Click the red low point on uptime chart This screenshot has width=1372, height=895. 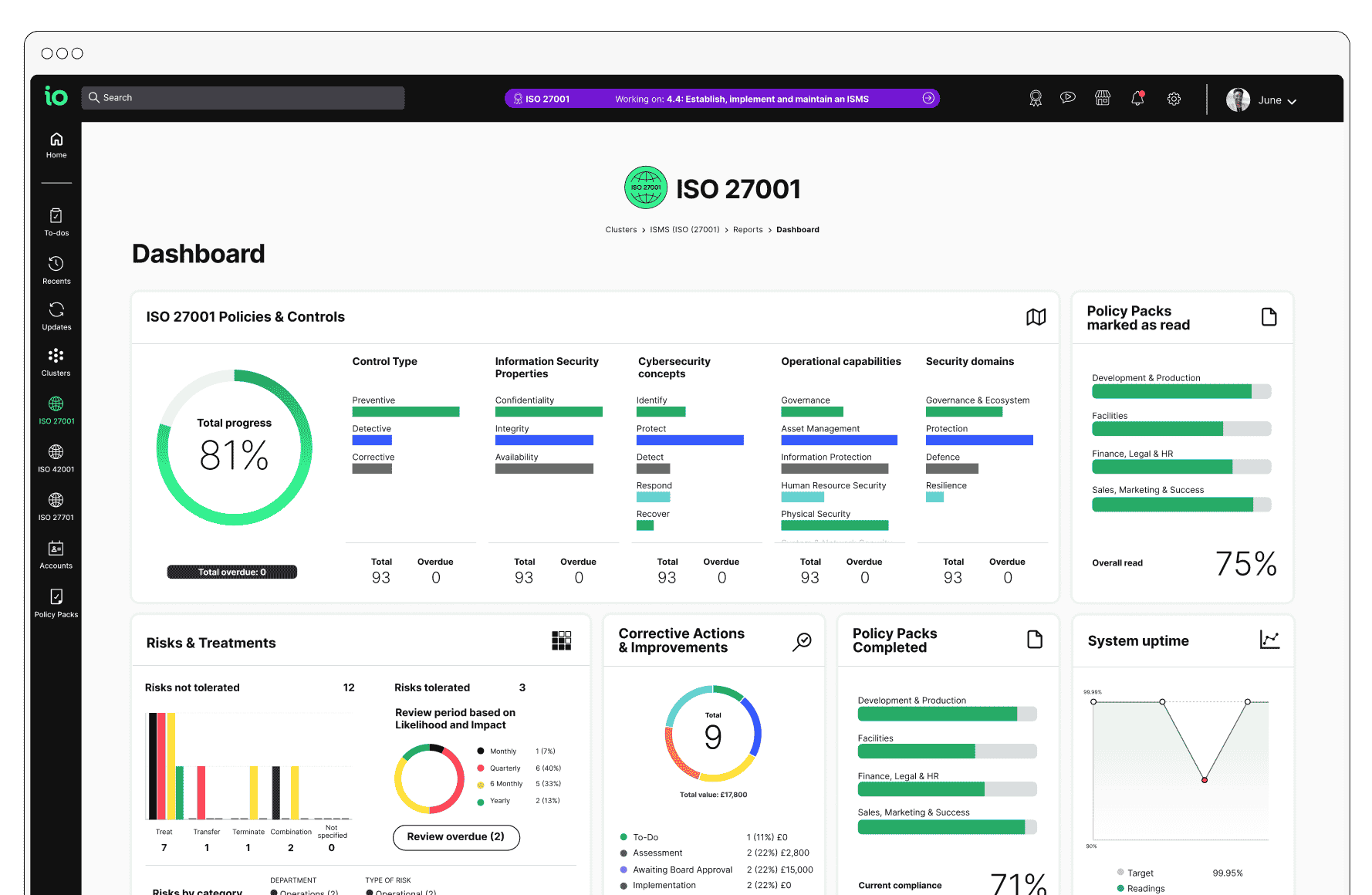point(1204,780)
